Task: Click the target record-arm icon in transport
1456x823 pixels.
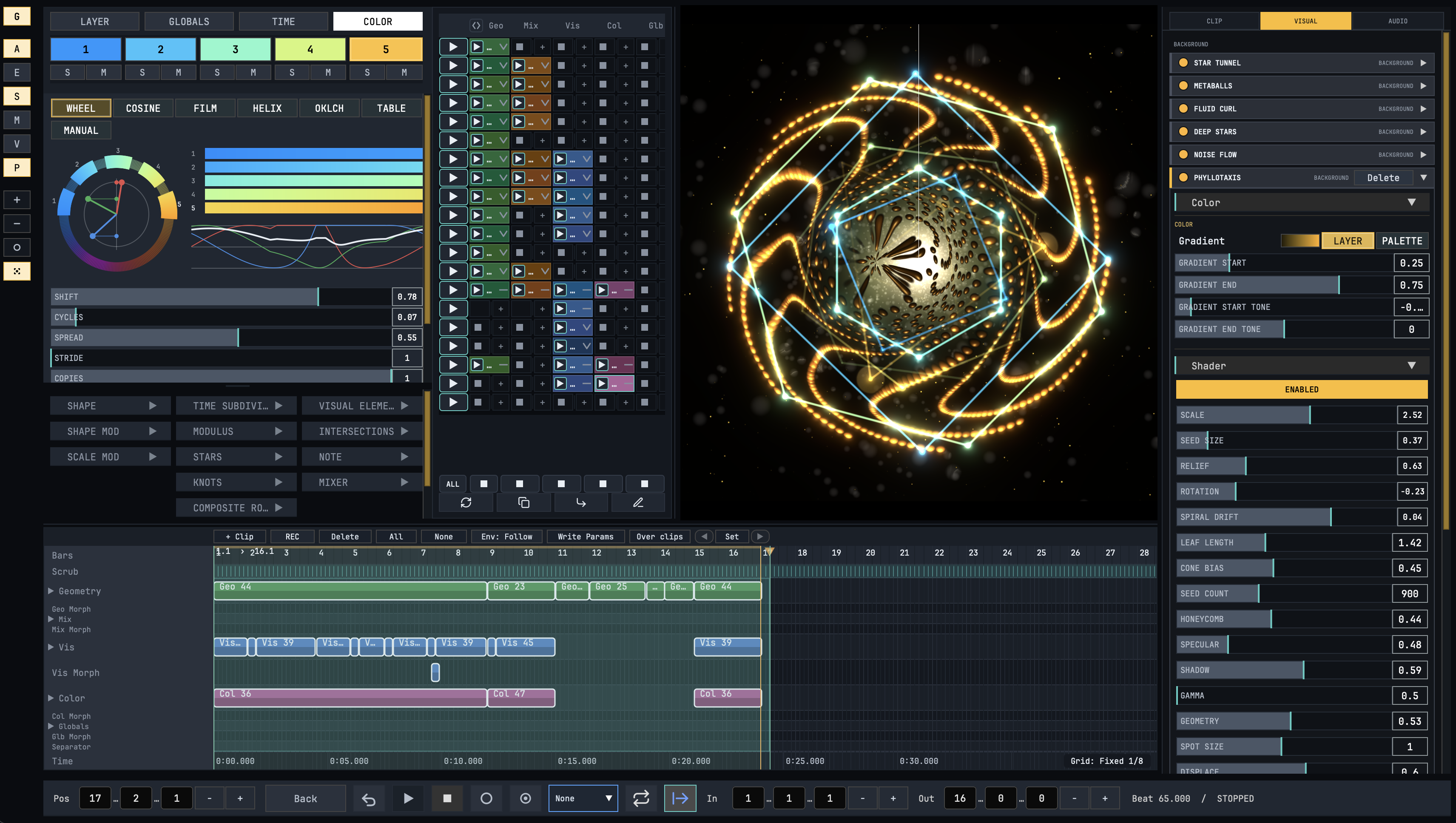Action: 525,798
